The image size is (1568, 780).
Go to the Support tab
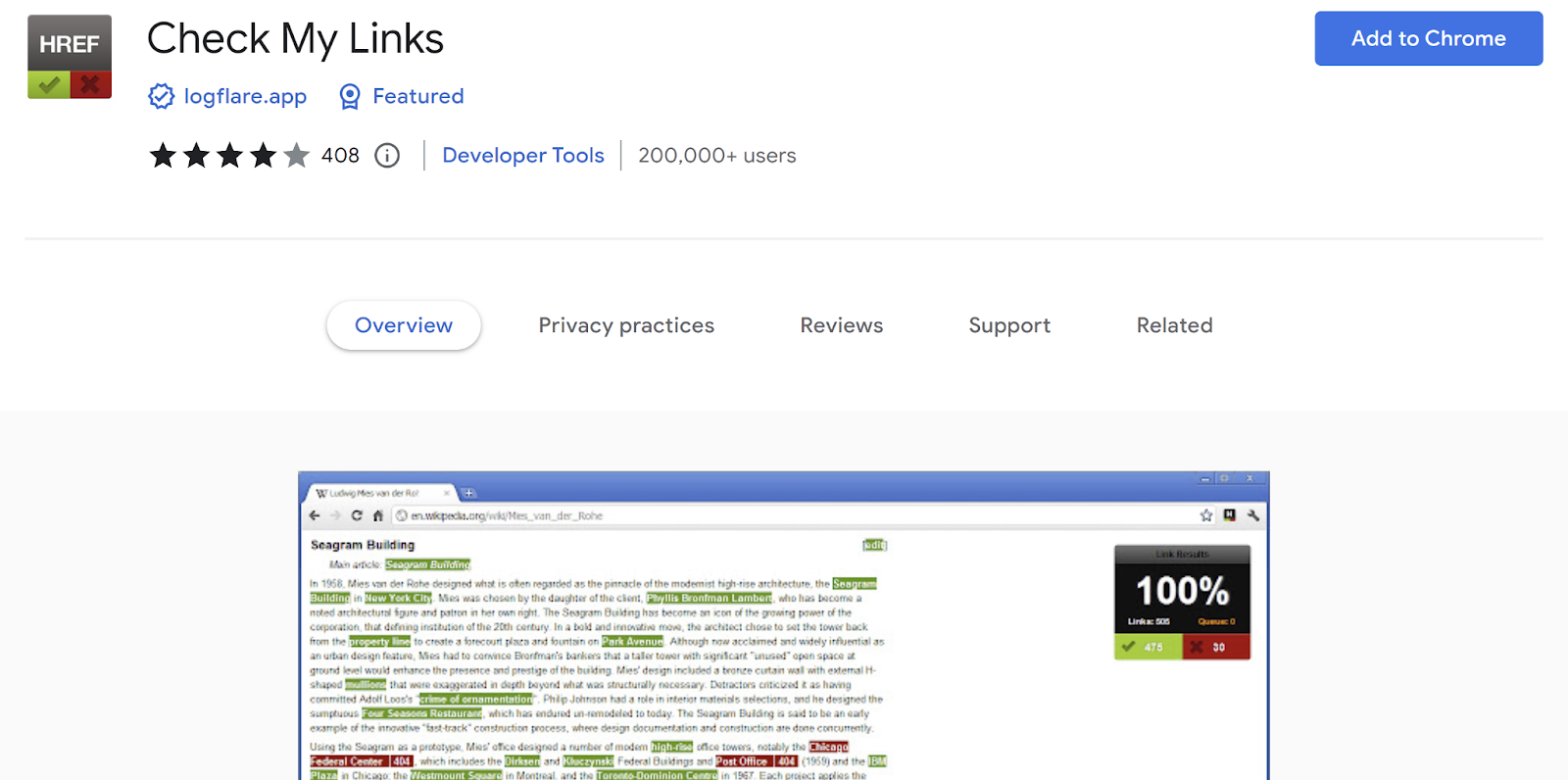coord(1009,325)
